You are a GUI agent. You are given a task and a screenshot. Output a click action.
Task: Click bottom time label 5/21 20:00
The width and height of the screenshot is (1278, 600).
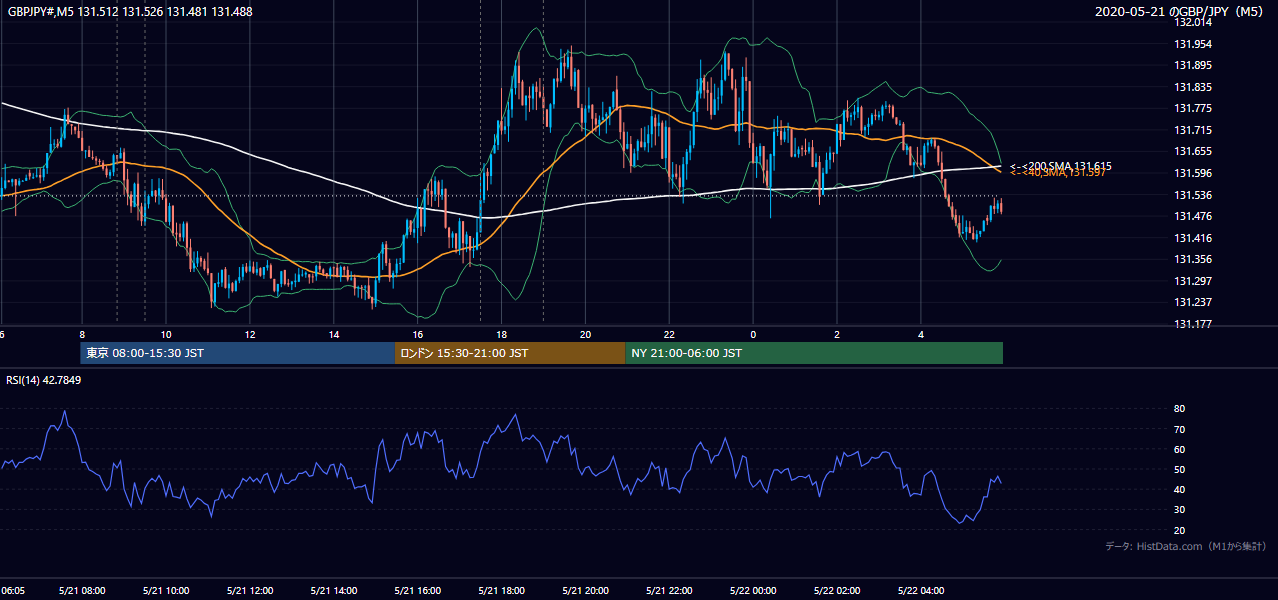[x=586, y=590]
